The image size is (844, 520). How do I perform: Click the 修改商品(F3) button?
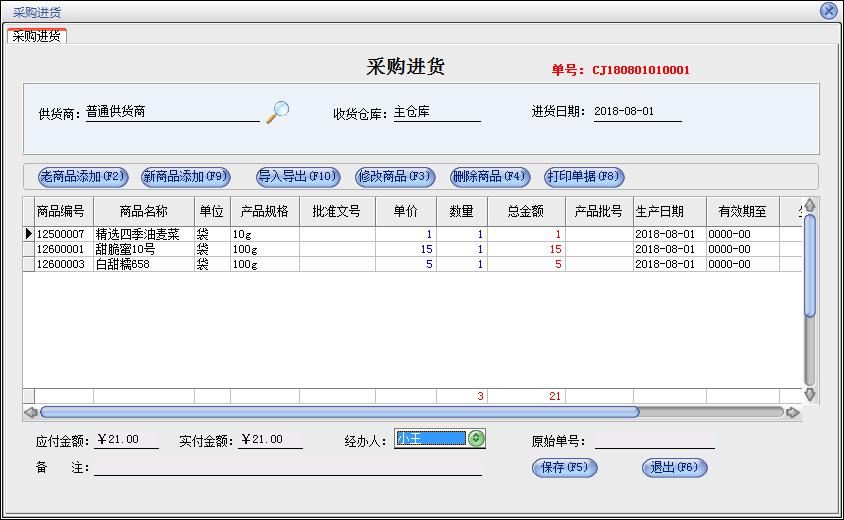pos(395,177)
